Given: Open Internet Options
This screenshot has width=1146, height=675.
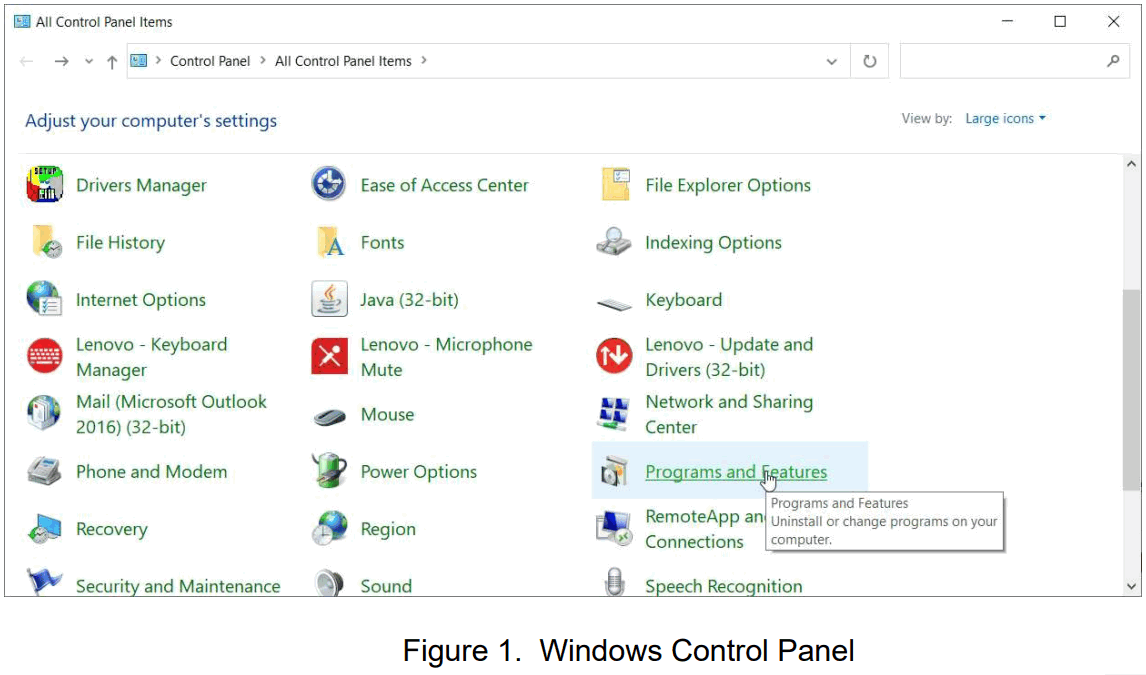Looking at the screenshot, I should pyautogui.click(x=140, y=299).
